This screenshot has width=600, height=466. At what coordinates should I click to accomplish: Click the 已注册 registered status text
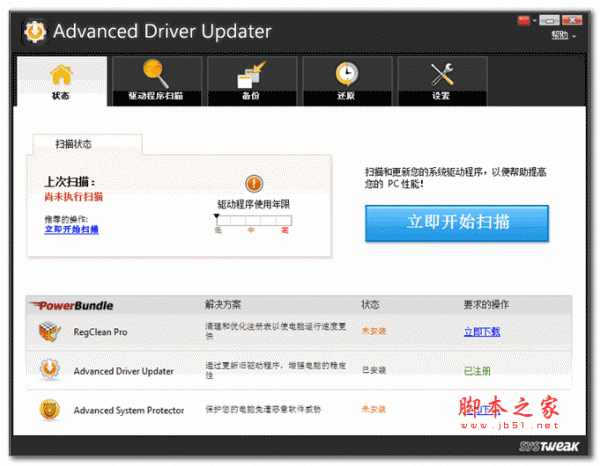[477, 371]
